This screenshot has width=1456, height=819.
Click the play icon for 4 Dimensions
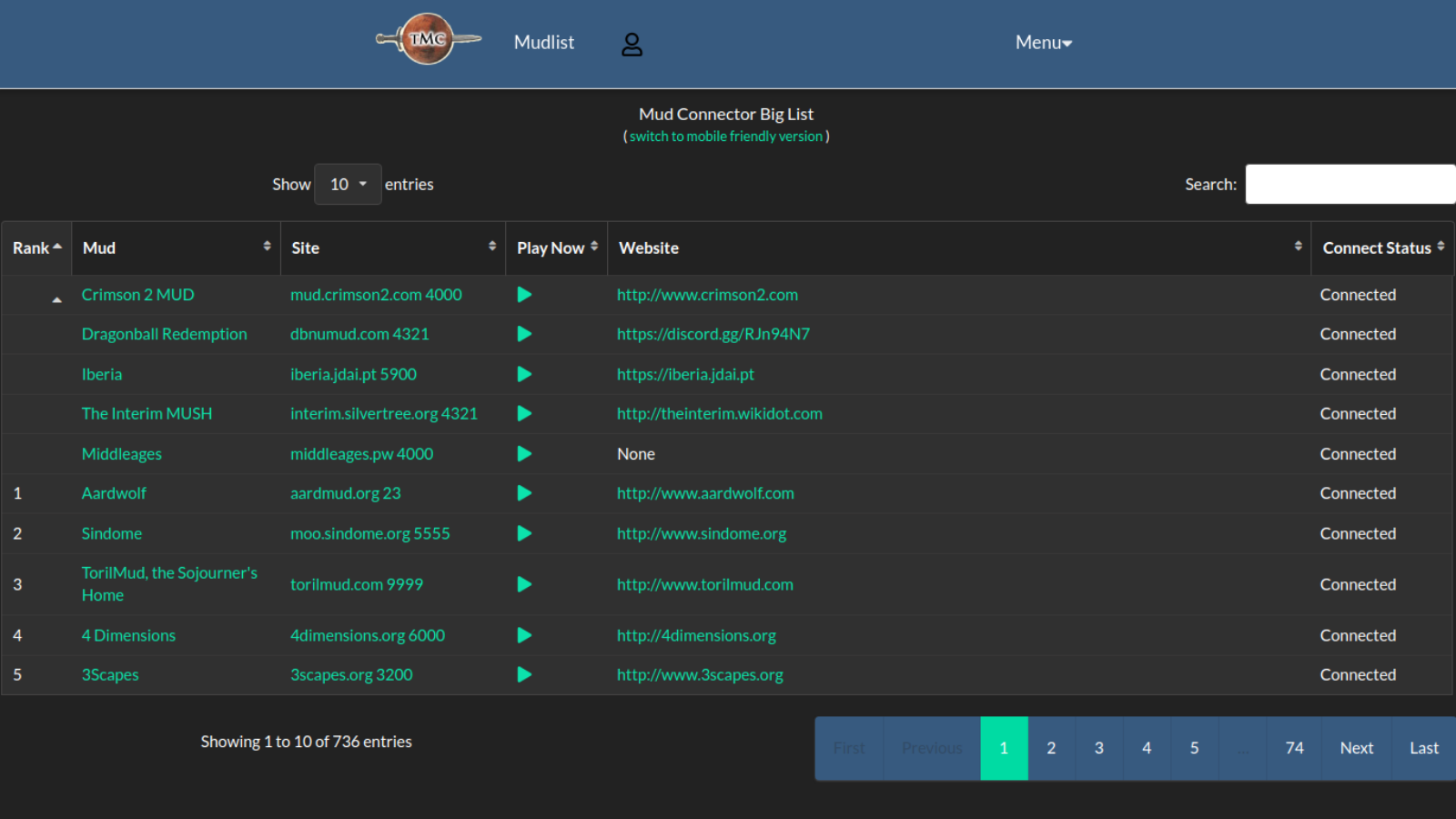[x=524, y=635]
